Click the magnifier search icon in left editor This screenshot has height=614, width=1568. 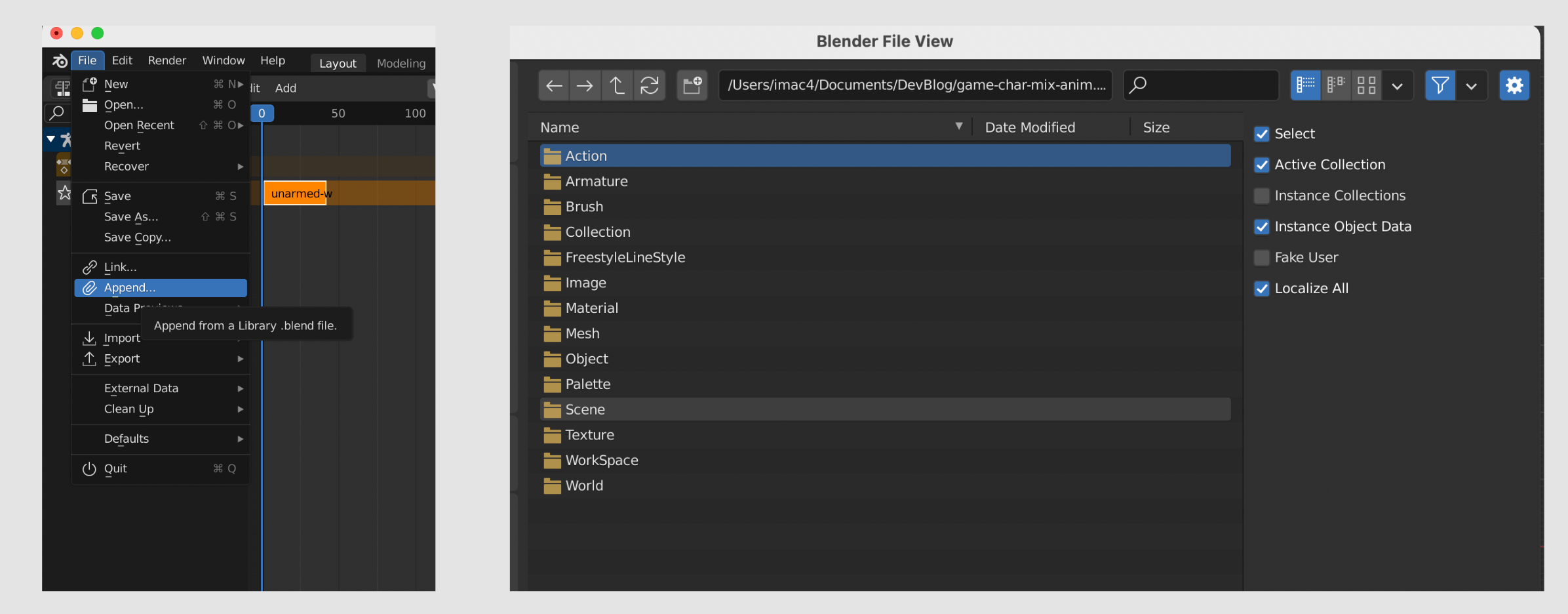coord(57,113)
